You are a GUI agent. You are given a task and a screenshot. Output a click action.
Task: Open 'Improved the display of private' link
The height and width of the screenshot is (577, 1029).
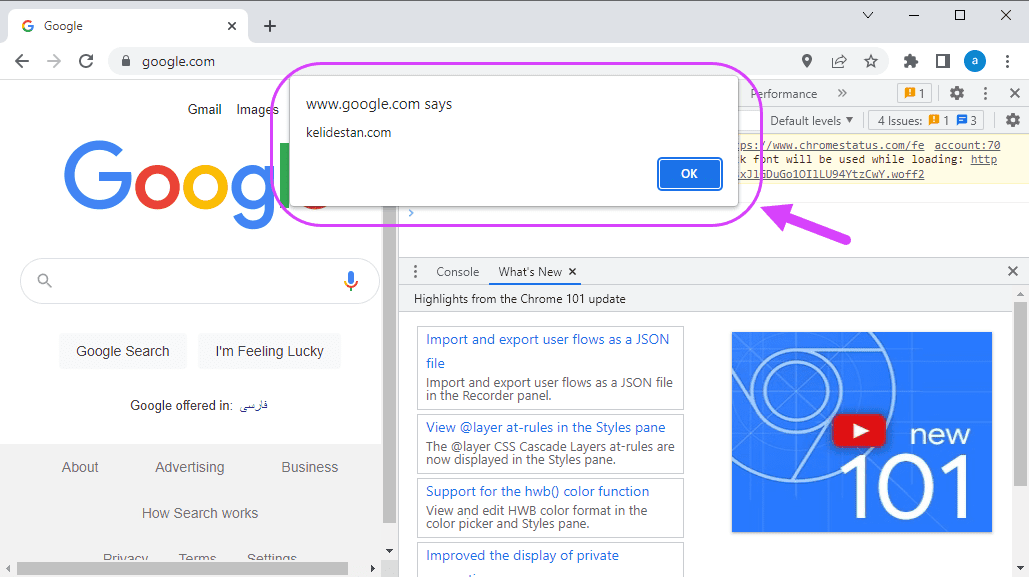pyautogui.click(x=522, y=555)
